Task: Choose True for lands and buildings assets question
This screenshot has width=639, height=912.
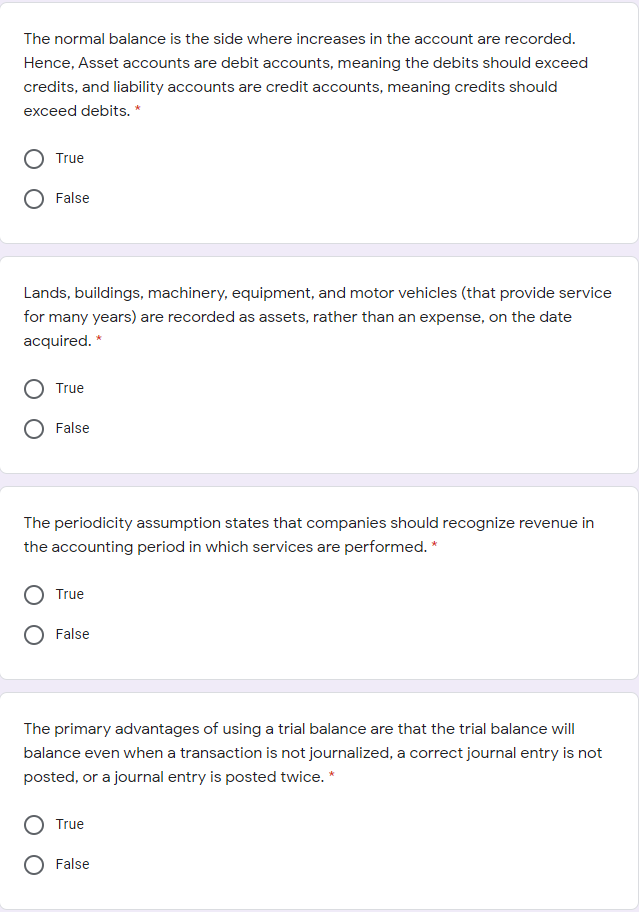Action: 34,389
